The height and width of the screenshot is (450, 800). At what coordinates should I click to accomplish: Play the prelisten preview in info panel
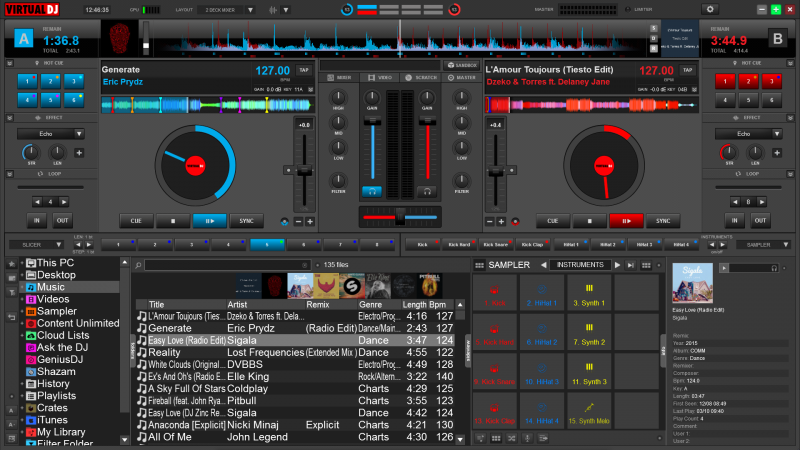point(724,268)
